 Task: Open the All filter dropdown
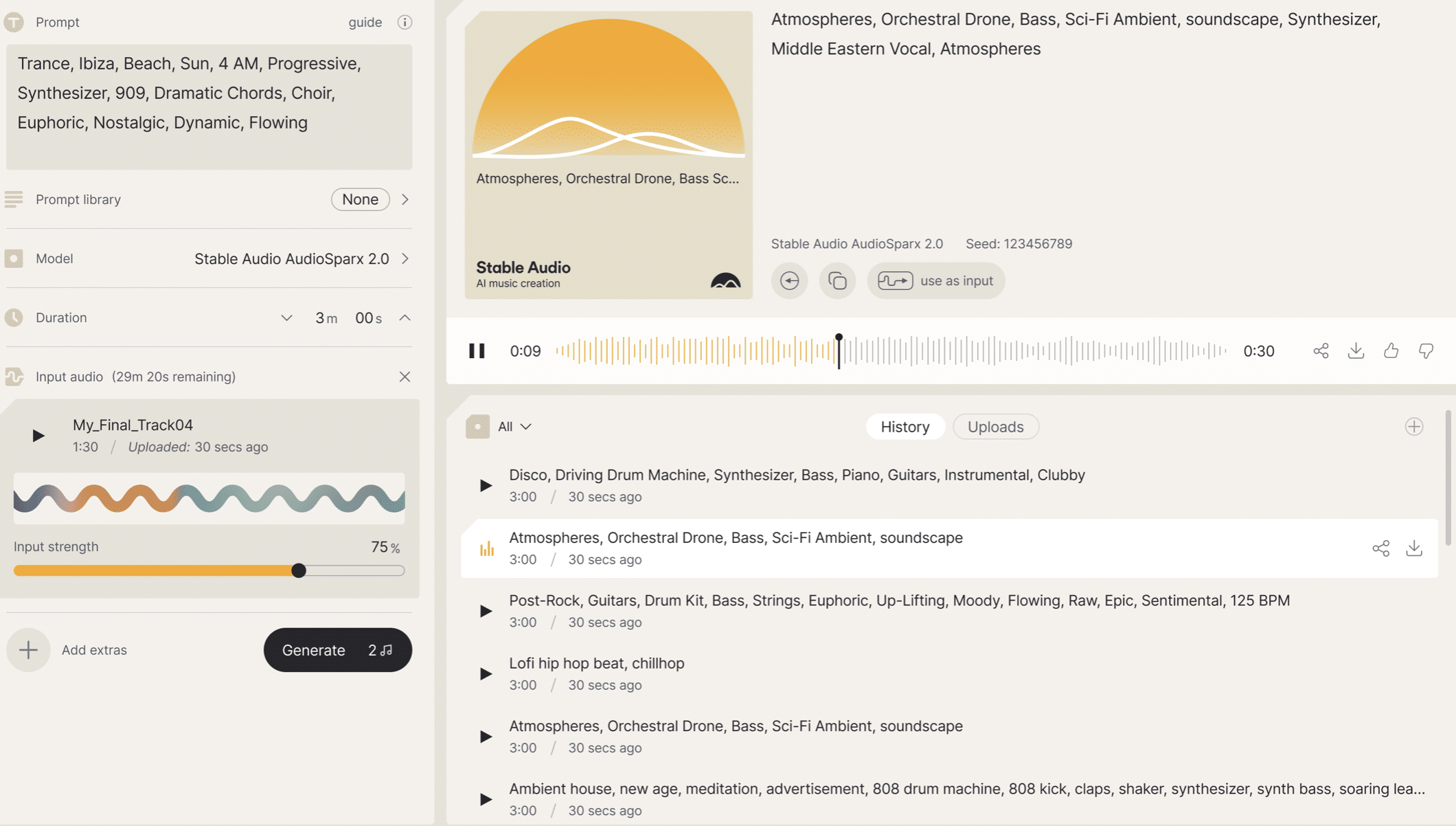(x=514, y=427)
